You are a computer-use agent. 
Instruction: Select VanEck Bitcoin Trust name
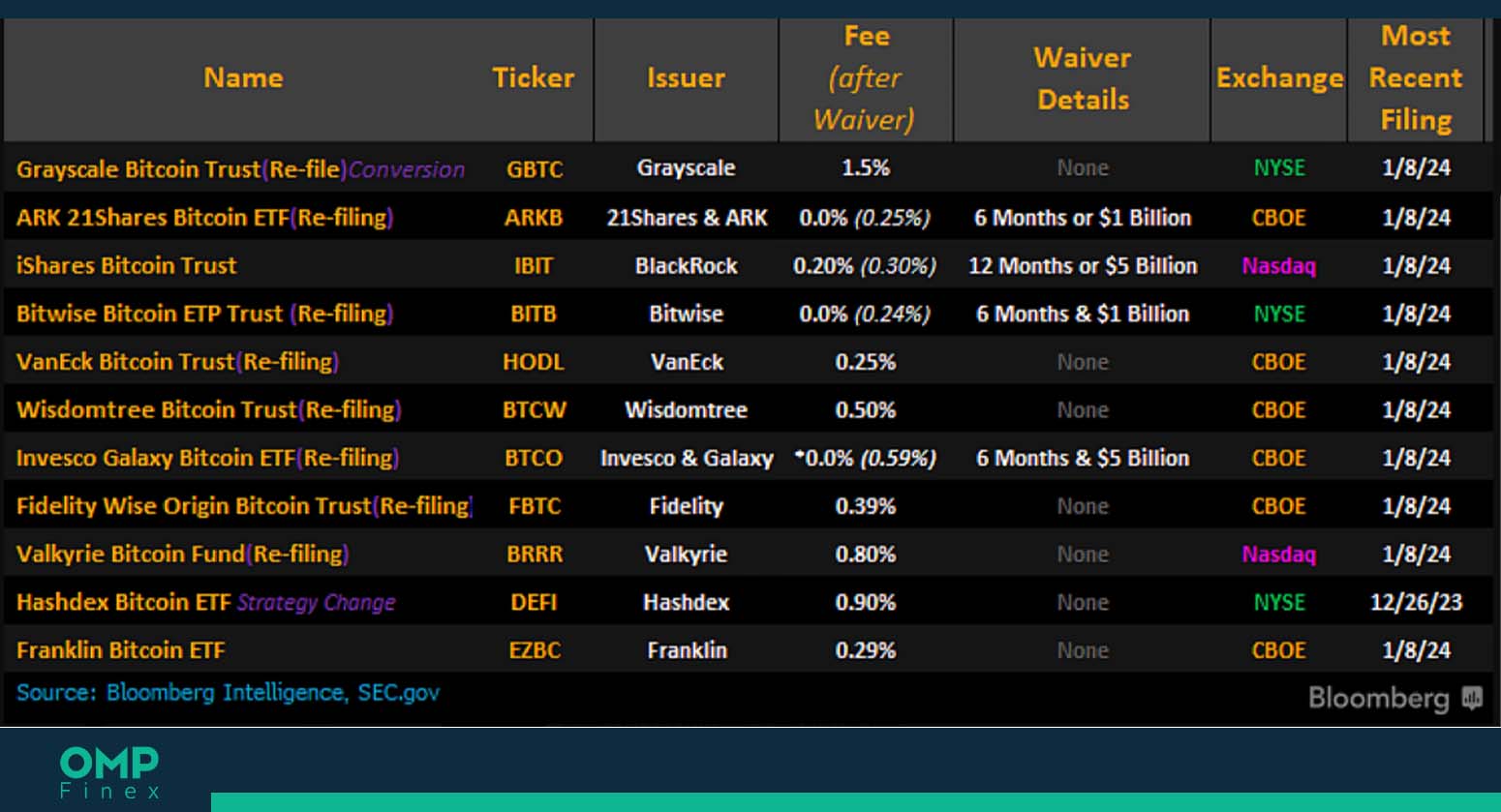point(177,362)
